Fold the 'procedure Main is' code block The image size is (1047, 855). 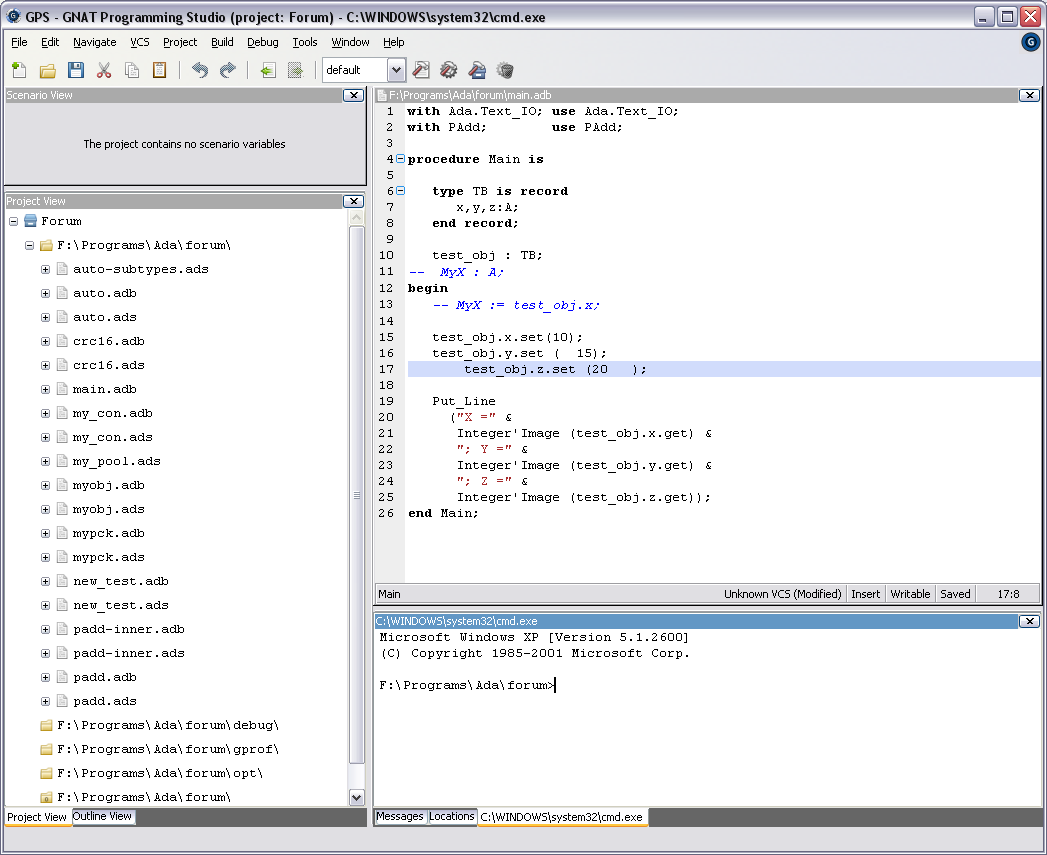tap(401, 159)
